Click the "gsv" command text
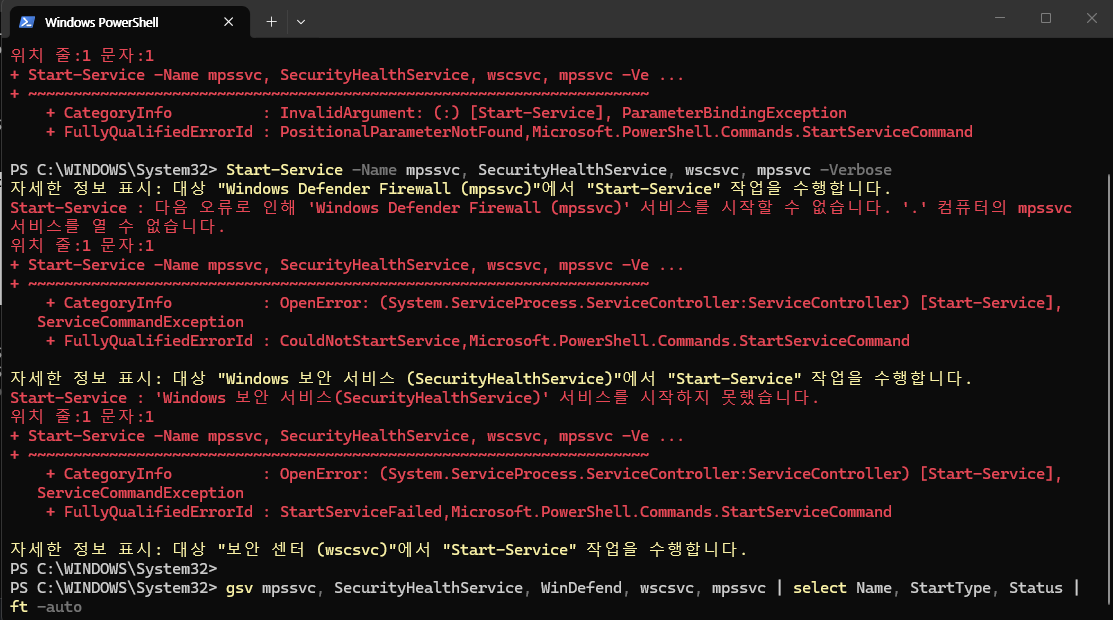Image resolution: width=1113 pixels, height=620 pixels. click(x=239, y=588)
